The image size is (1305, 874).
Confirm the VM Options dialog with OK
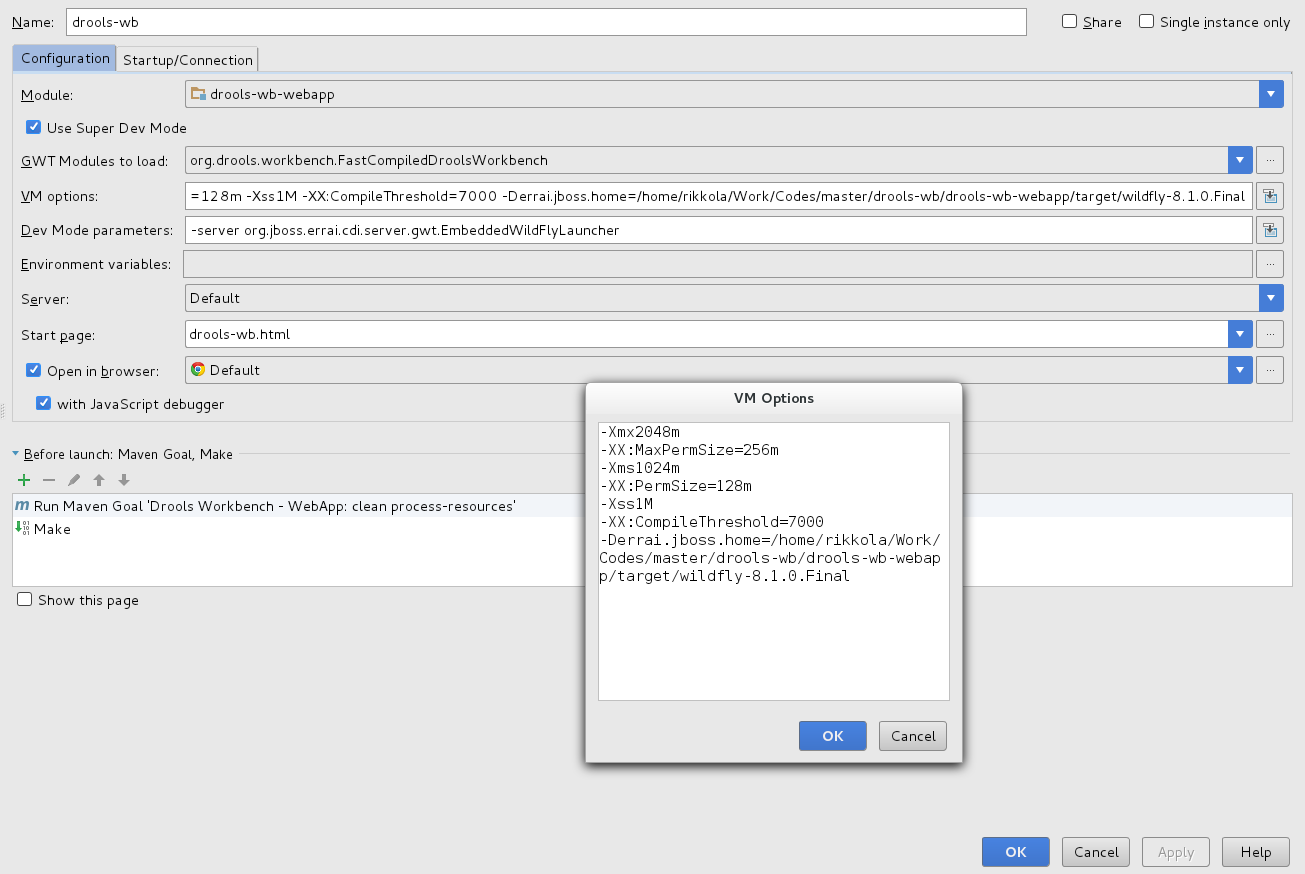coord(833,736)
